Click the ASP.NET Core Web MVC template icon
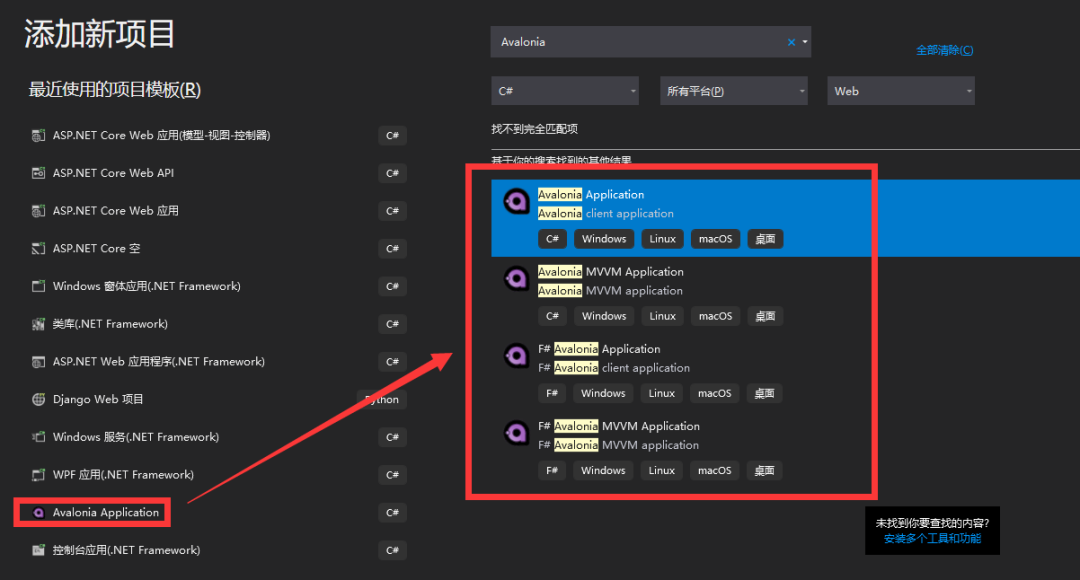This screenshot has height=580, width=1080. click(39, 135)
